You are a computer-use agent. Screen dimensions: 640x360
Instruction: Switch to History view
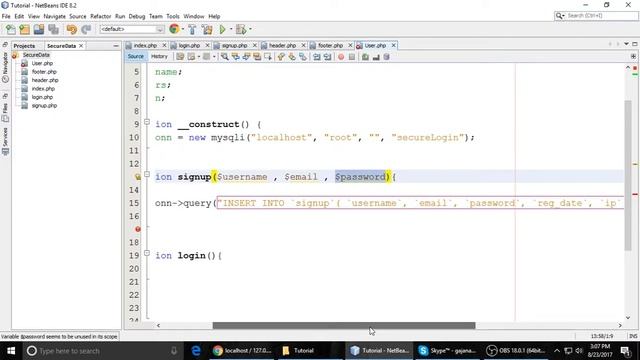[x=159, y=56]
